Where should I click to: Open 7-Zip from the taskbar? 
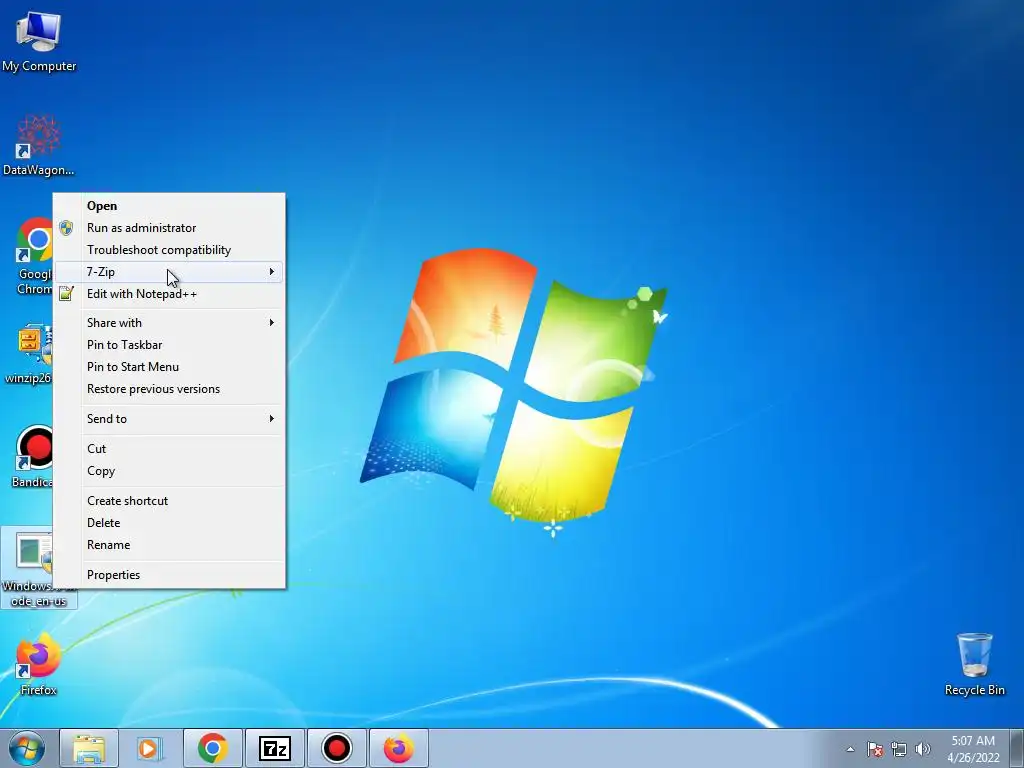tap(274, 748)
